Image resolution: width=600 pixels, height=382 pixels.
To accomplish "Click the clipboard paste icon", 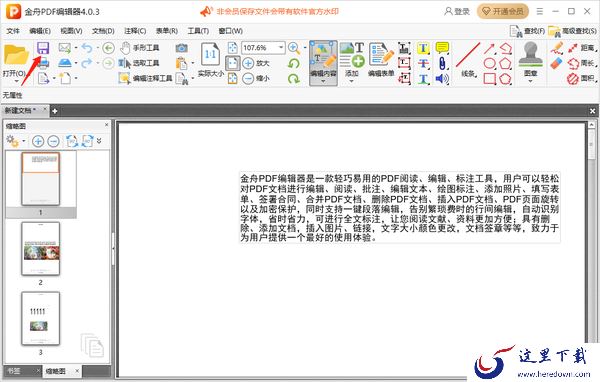I will (x=181, y=63).
